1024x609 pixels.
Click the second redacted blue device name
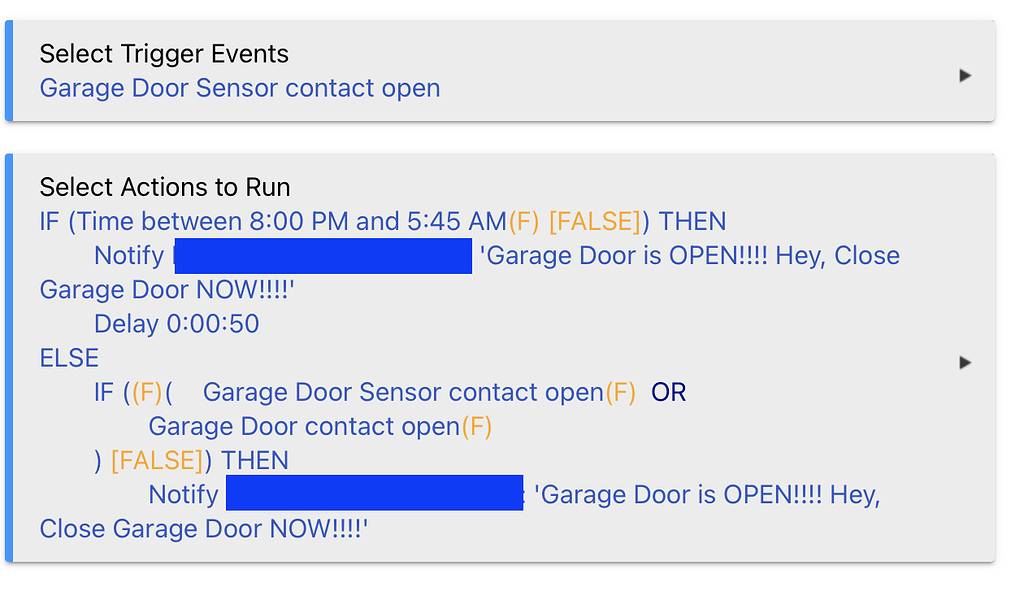coord(375,494)
